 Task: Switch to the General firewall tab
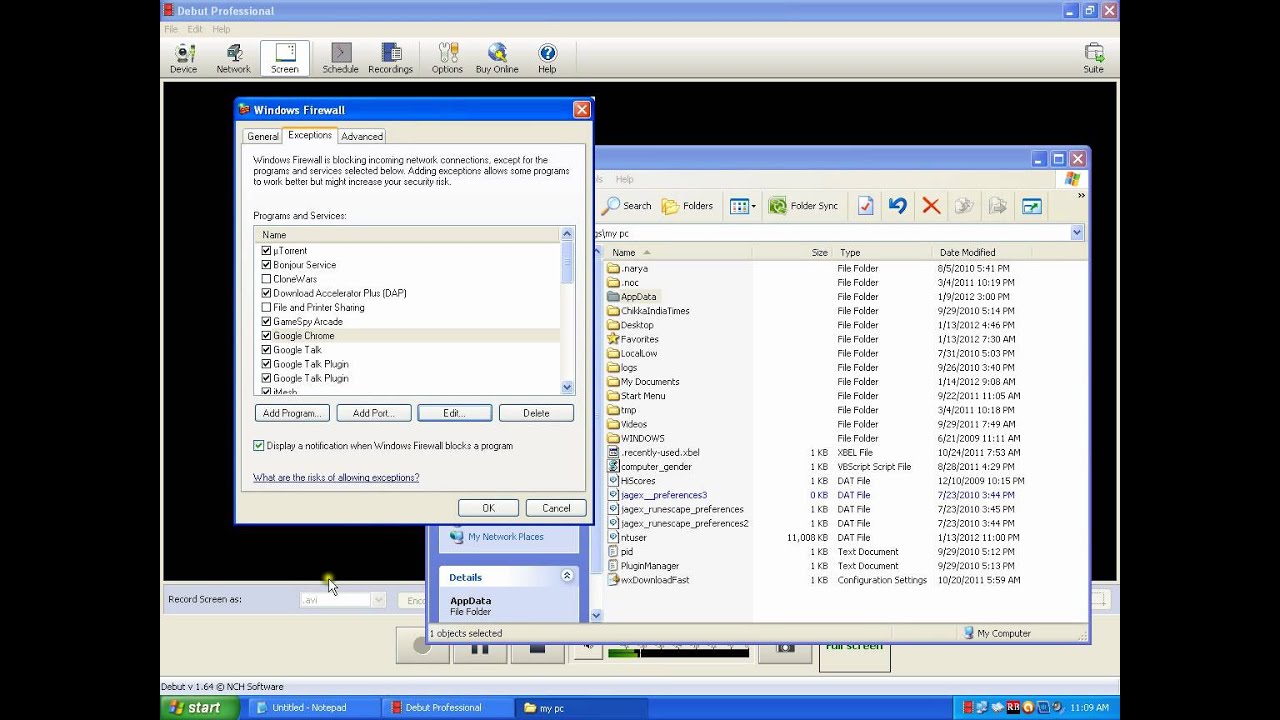click(x=262, y=137)
